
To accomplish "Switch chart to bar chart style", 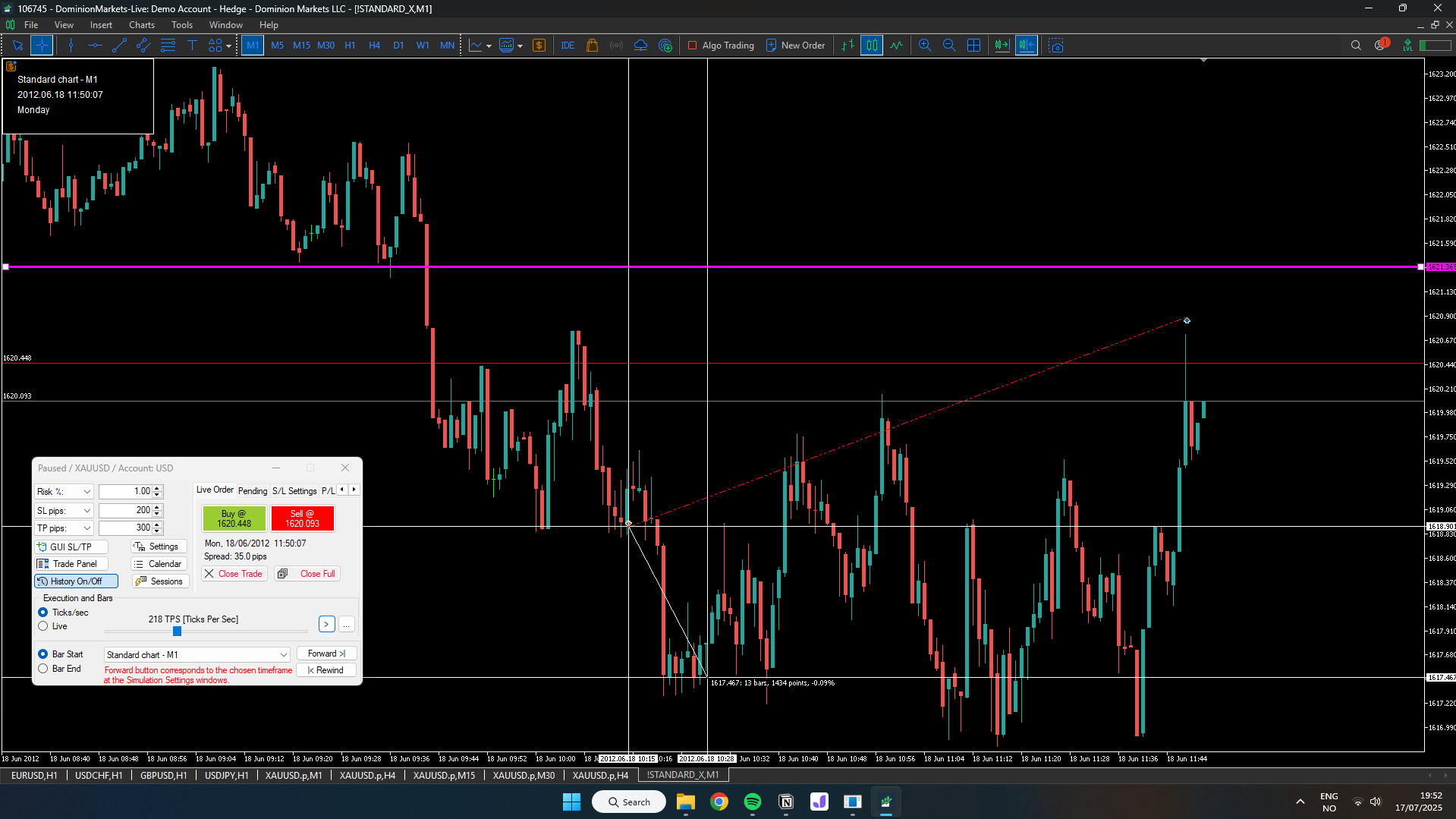I will (x=847, y=46).
